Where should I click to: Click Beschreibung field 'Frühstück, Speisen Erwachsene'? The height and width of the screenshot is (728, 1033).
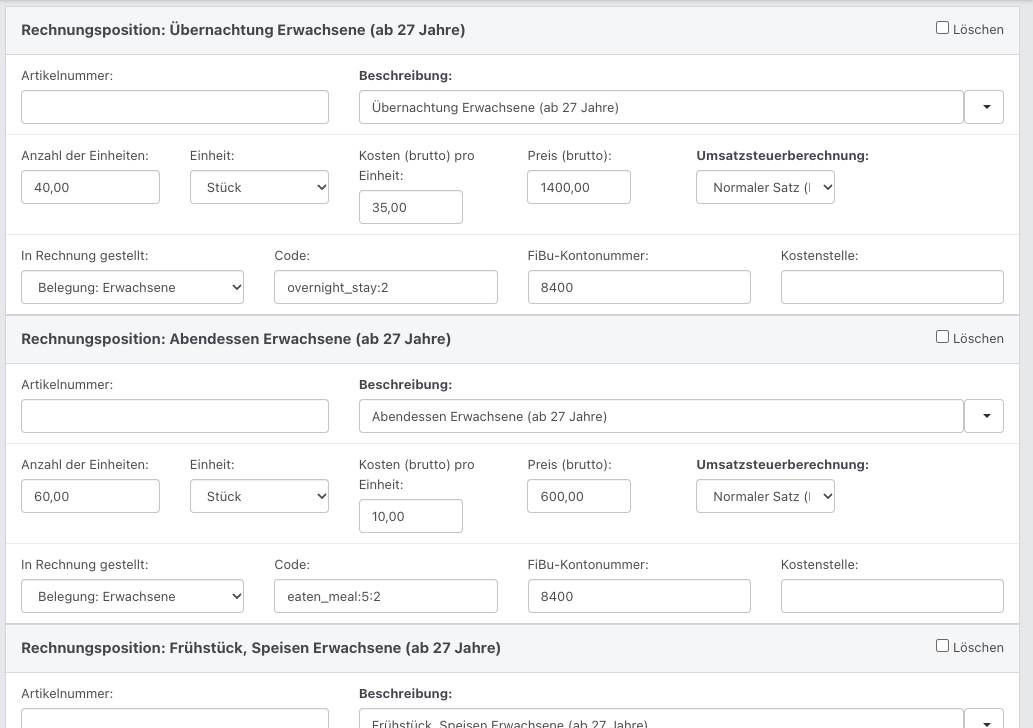coord(661,719)
